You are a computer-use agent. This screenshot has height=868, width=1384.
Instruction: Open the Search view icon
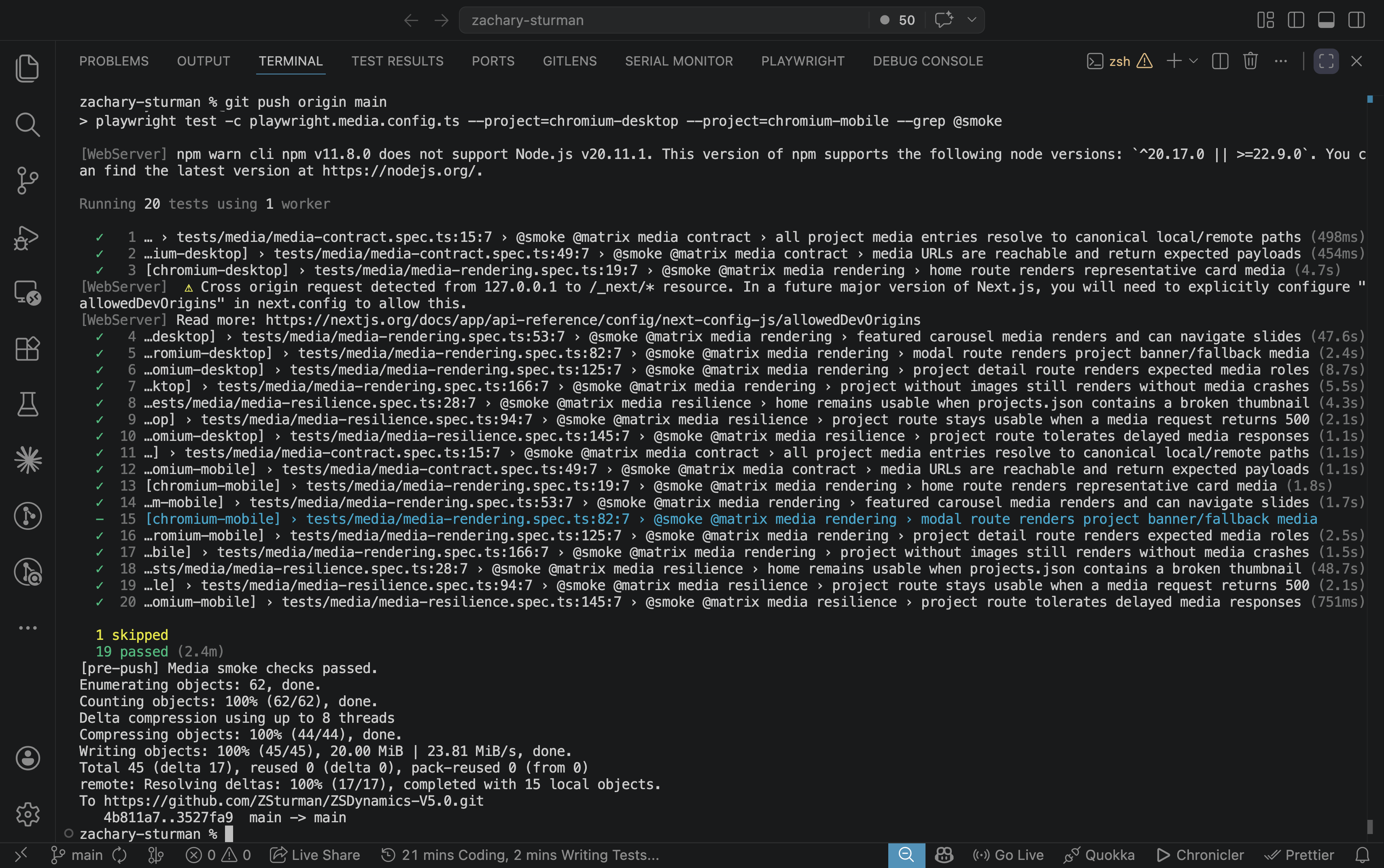pos(27,125)
